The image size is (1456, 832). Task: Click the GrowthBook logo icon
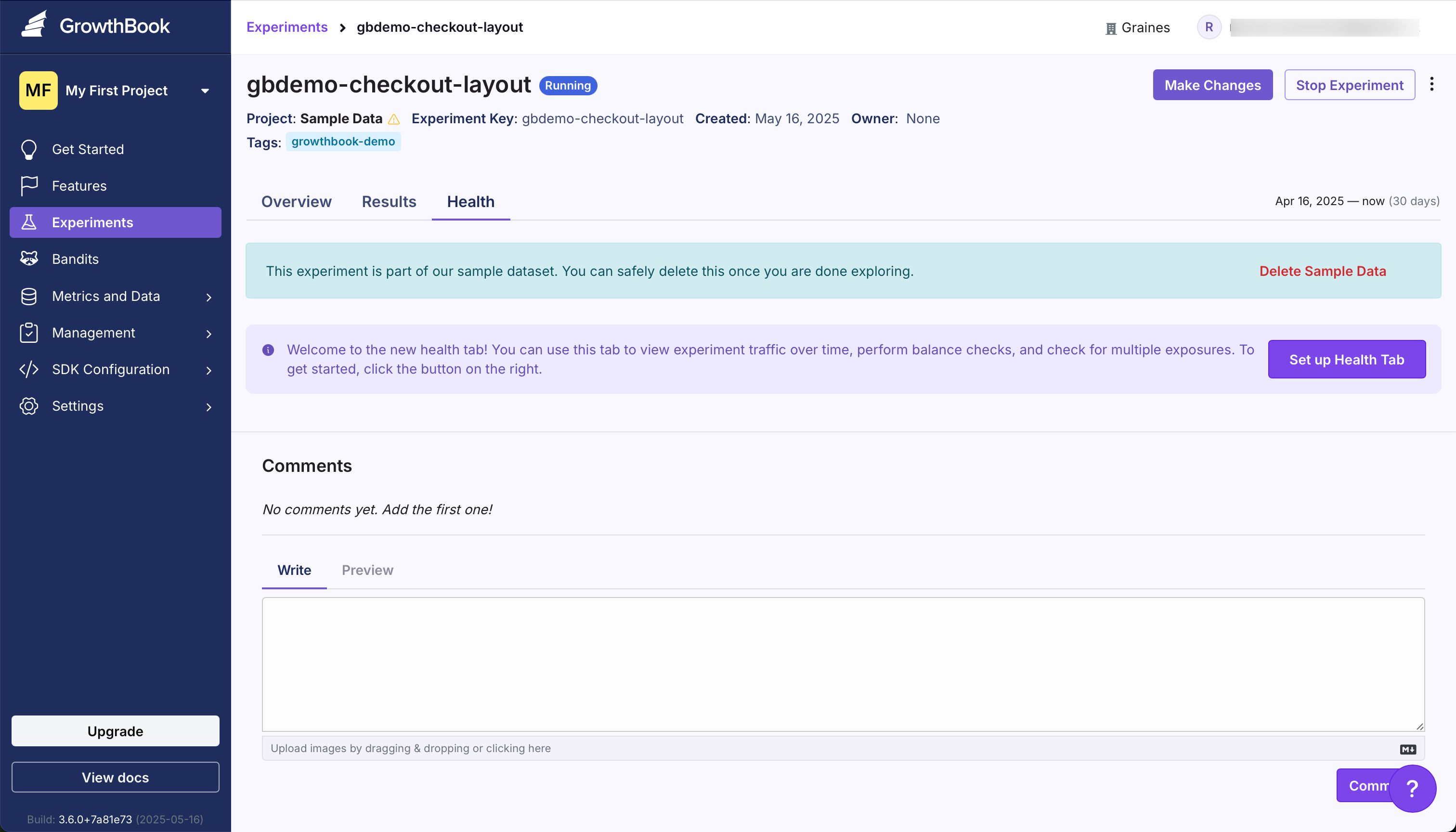34,25
